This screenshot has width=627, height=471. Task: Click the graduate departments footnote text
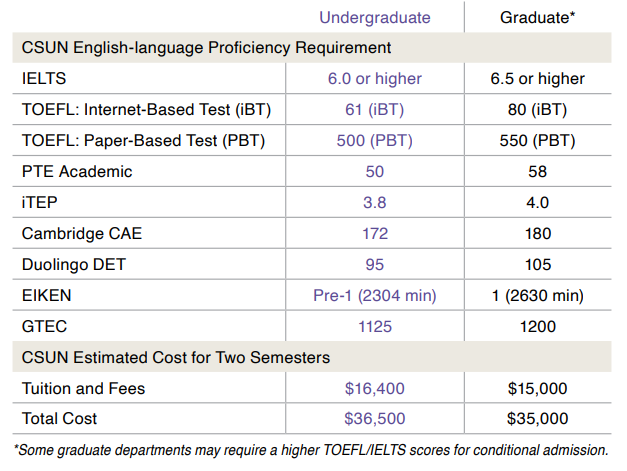[311, 450]
